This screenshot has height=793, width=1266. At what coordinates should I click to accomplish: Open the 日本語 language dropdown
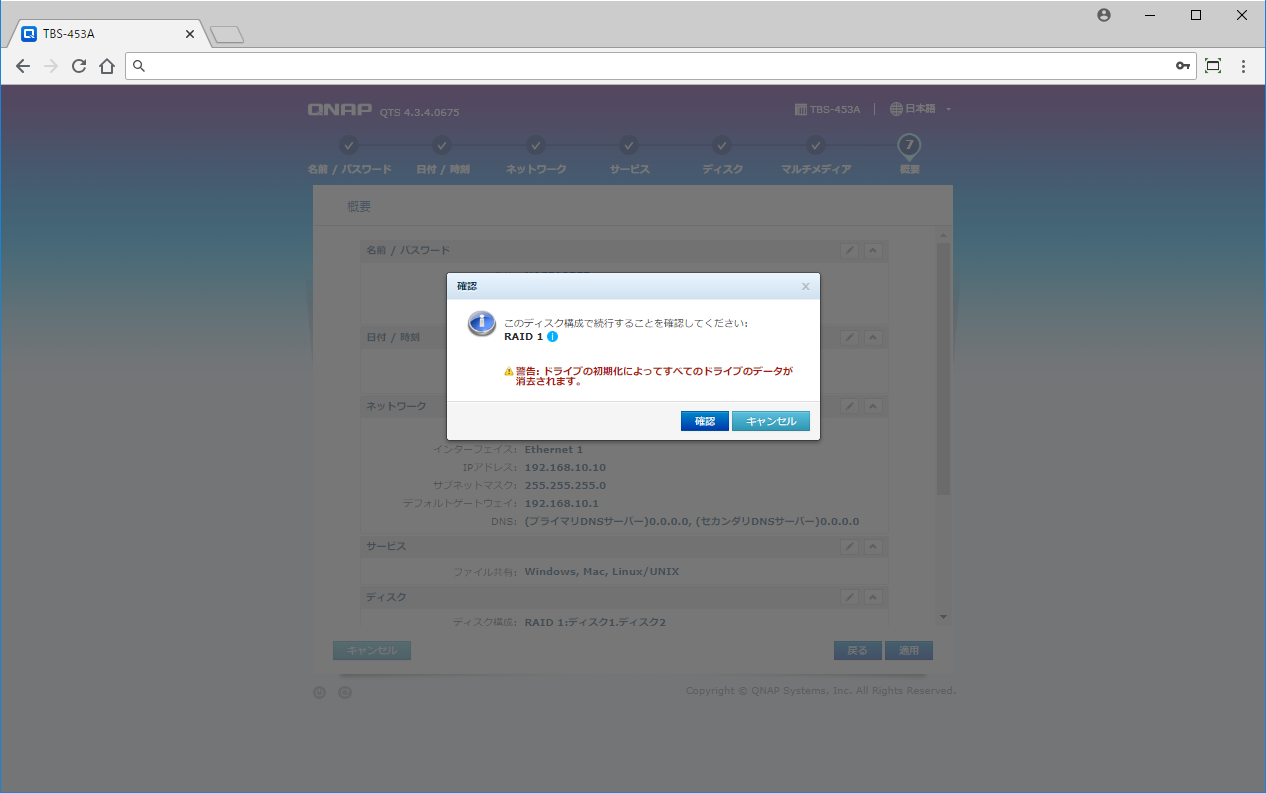coord(920,109)
